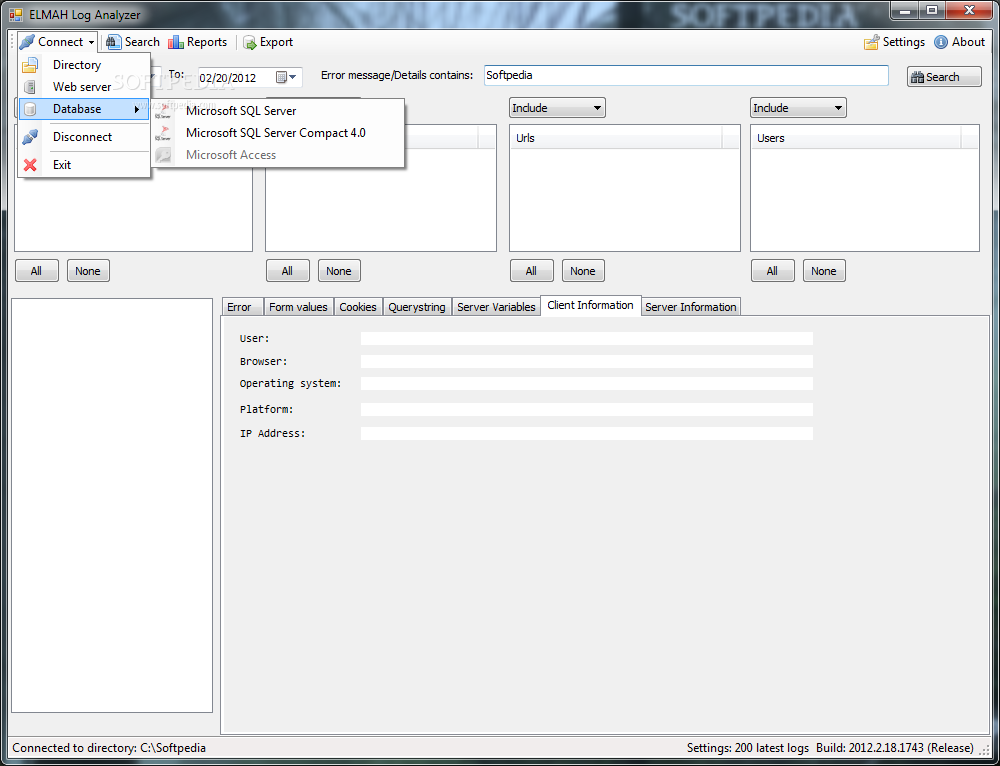Click the Search binoculars icon in toolbar
This screenshot has height=766, width=1000.
click(114, 42)
